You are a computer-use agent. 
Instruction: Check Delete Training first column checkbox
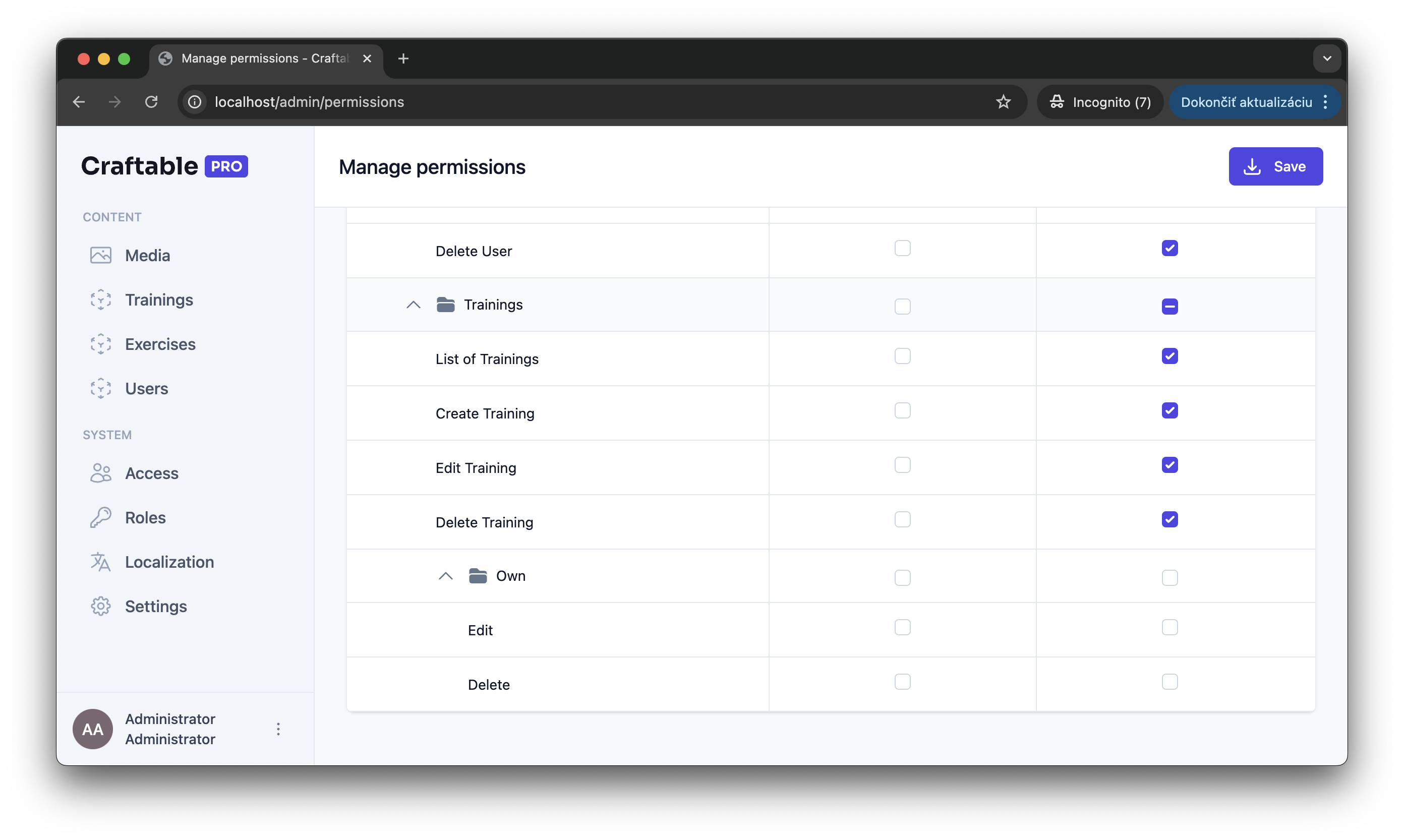(902, 519)
